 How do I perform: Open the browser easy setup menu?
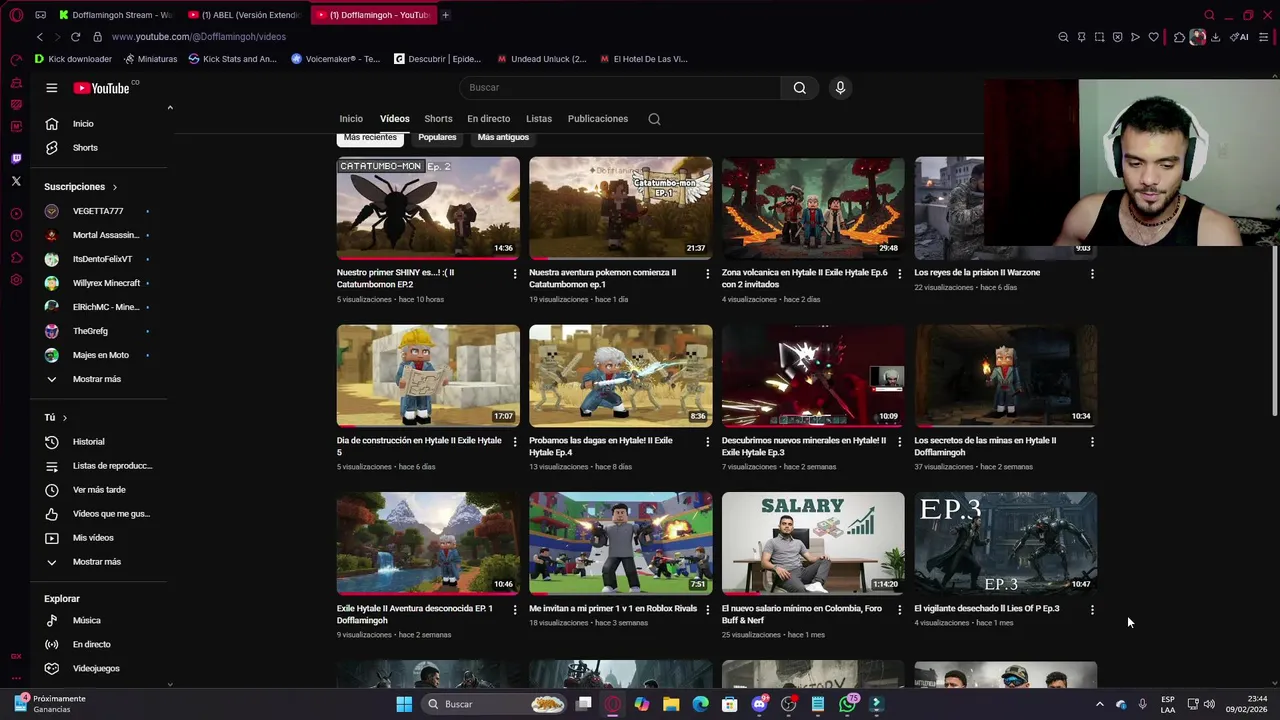click(x=1264, y=37)
